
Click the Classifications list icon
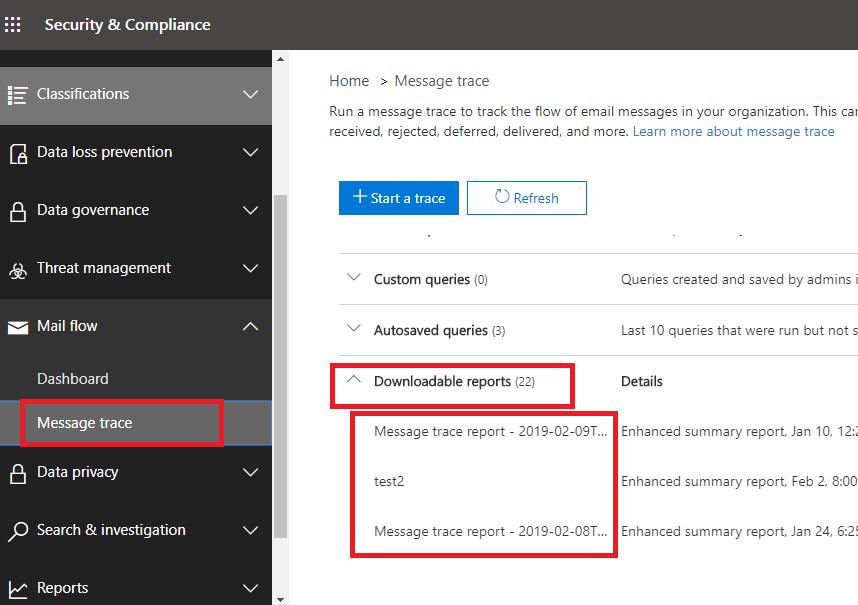[17, 95]
